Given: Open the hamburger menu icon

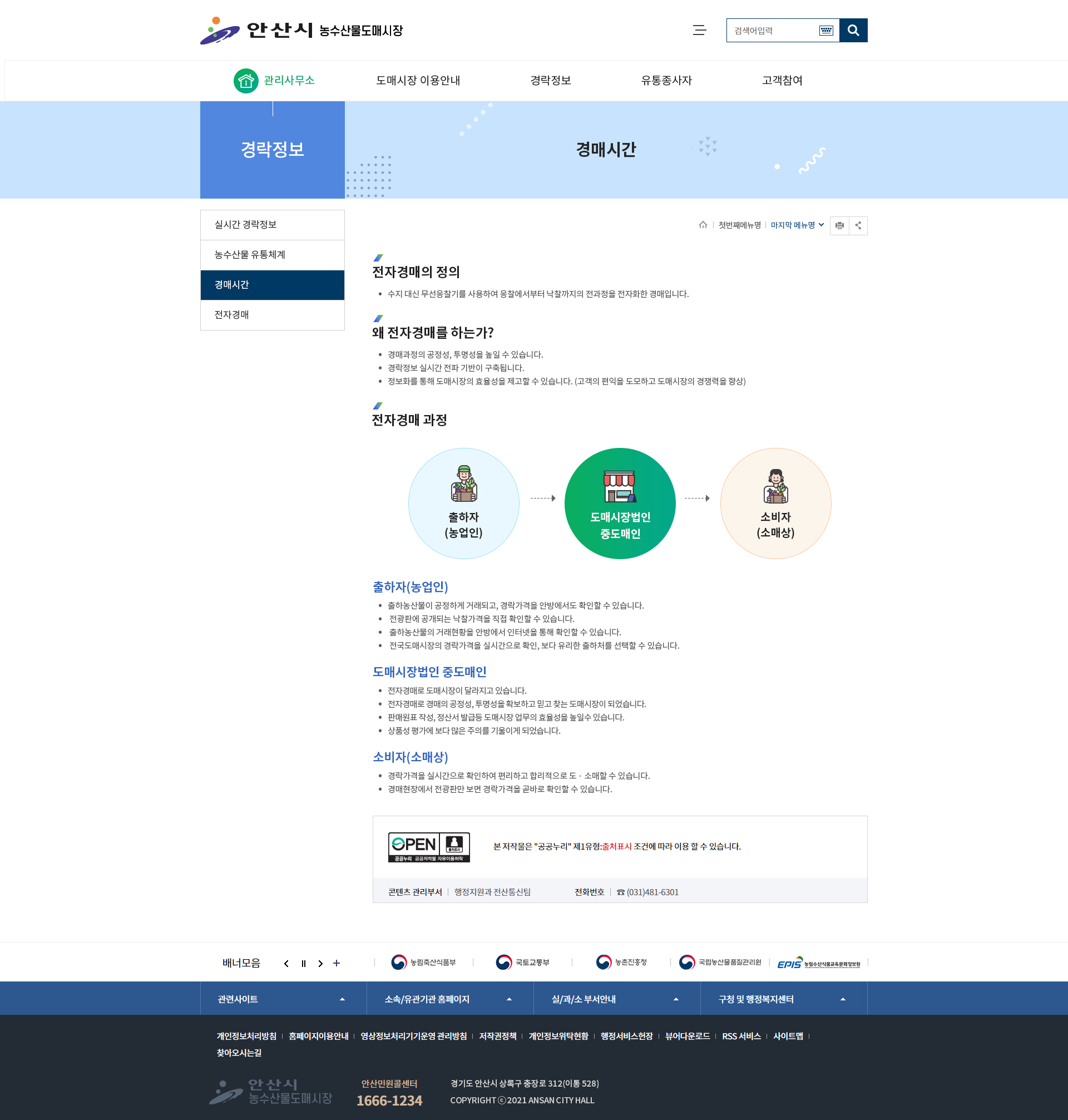Looking at the screenshot, I should pos(699,30).
